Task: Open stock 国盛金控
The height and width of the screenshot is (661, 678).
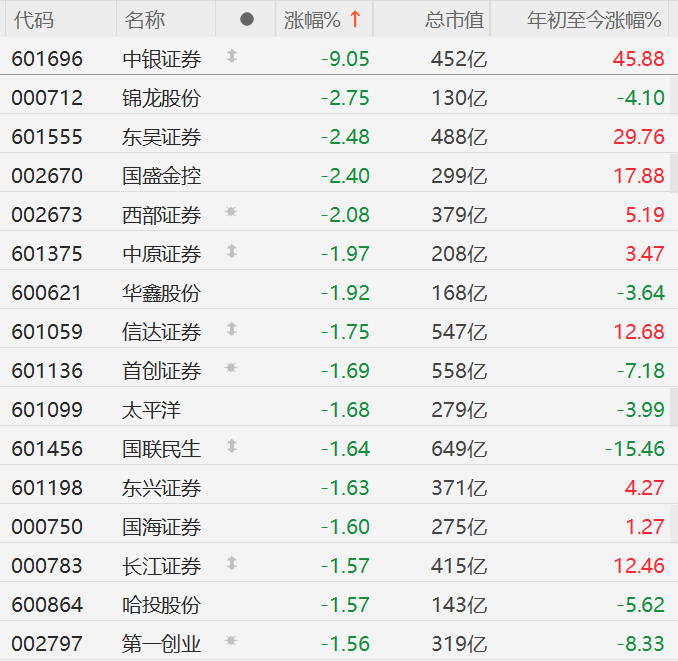Action: point(162,176)
